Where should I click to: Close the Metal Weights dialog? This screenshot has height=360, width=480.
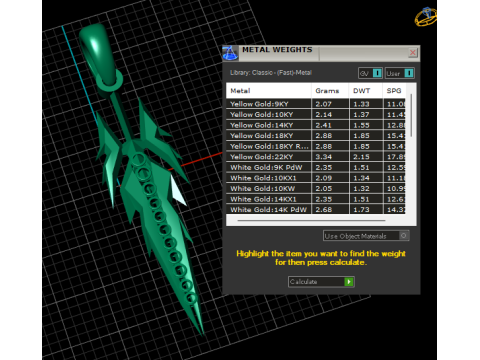(x=413, y=53)
